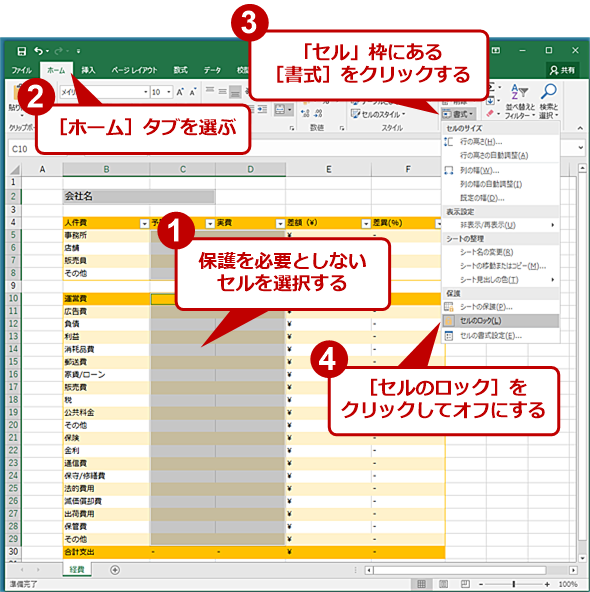This screenshot has width=590, height=592.
Task: Decrease font size with small A icon
Action: [x=193, y=92]
